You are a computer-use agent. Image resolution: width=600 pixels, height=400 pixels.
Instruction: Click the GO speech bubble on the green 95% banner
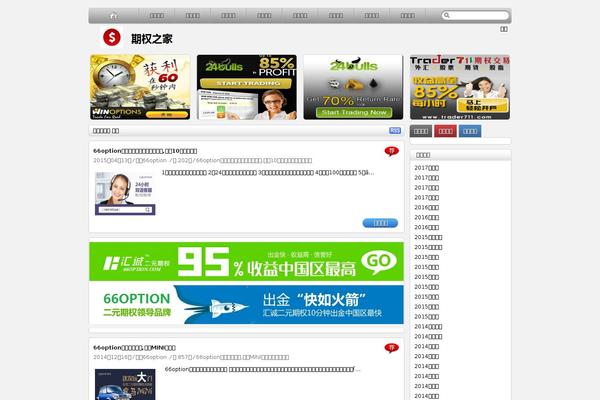tap(378, 261)
